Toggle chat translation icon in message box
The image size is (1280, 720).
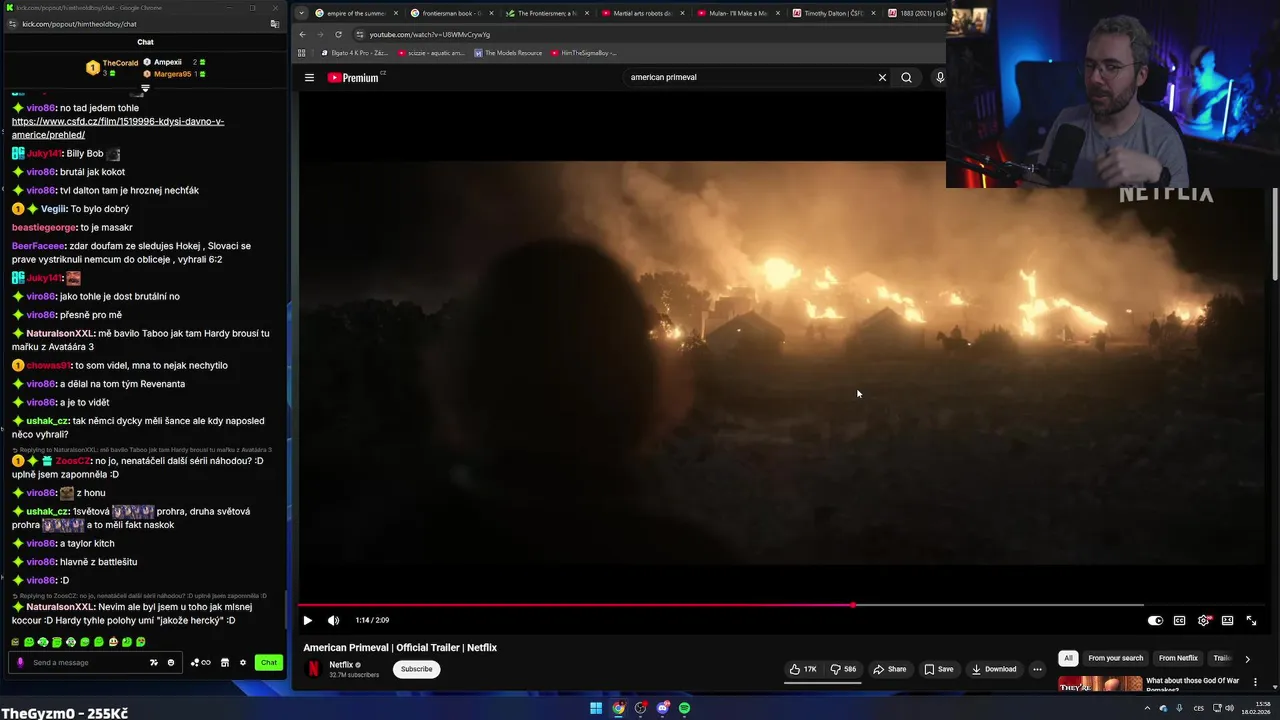click(153, 662)
